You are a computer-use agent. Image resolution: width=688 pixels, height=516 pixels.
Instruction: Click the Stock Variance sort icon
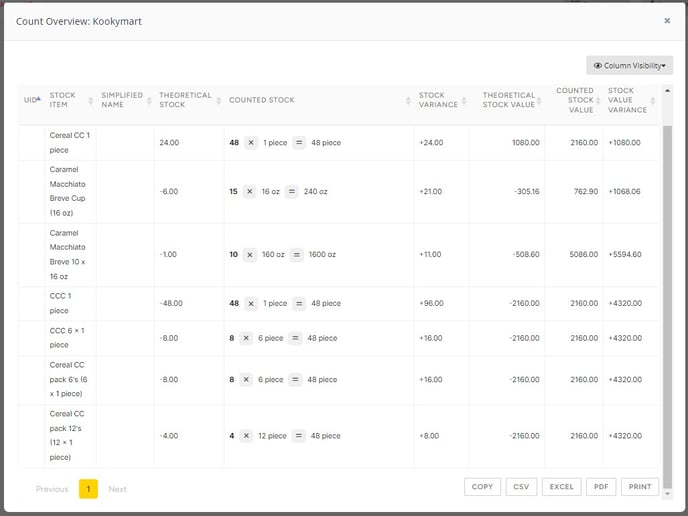[x=472, y=100]
